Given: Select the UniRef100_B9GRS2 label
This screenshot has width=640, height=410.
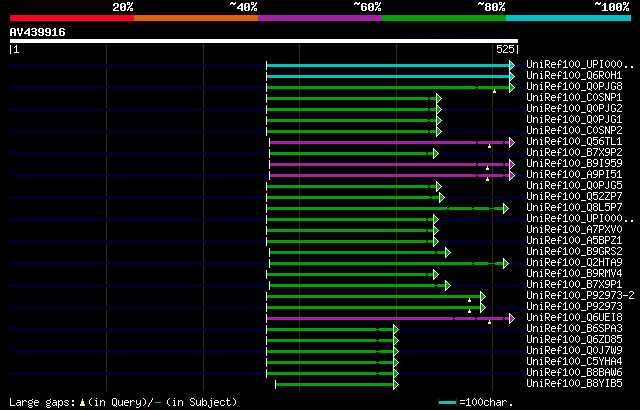Looking at the screenshot, I should 574,252.
